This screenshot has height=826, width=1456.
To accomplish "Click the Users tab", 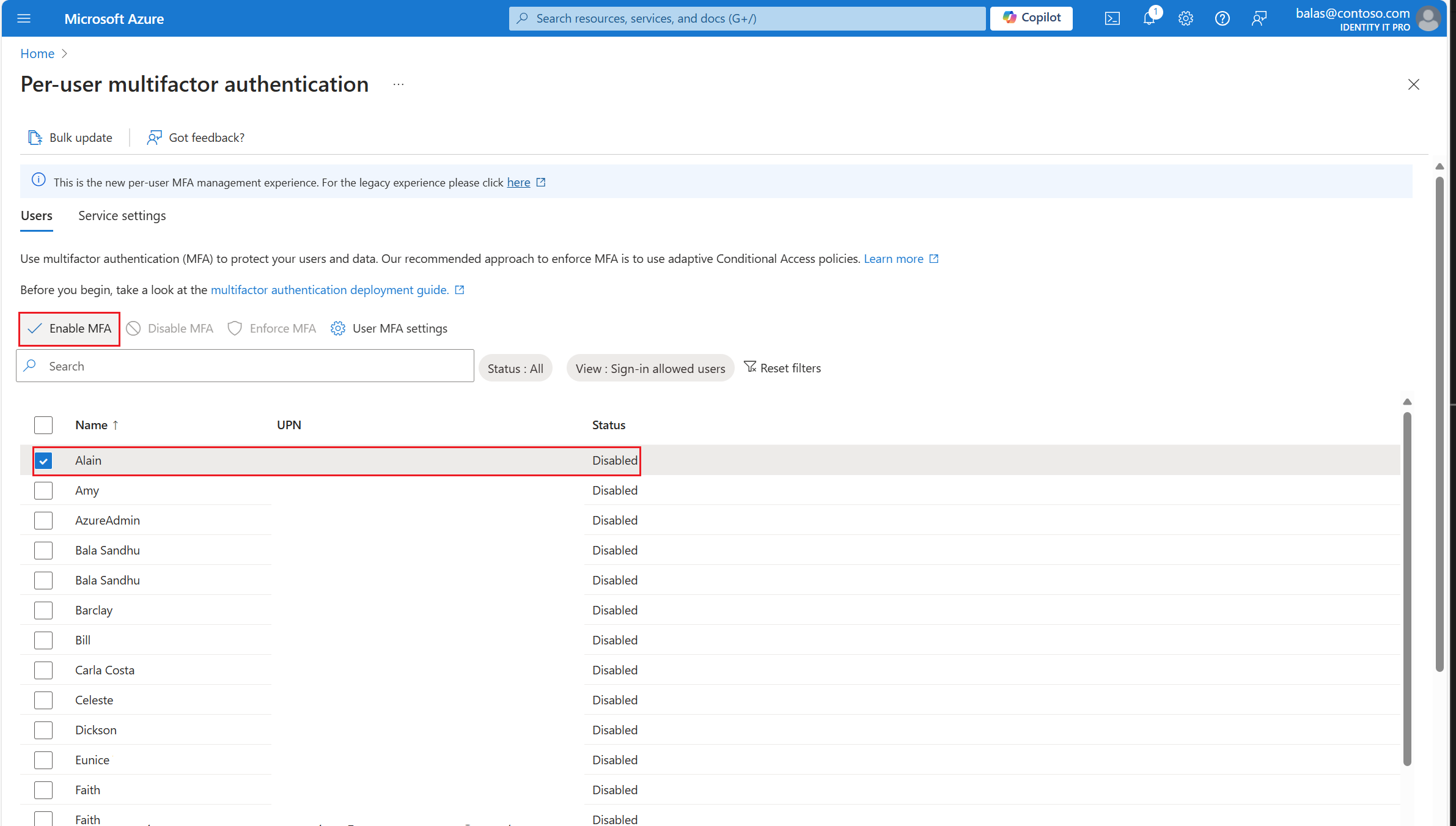I will pyautogui.click(x=37, y=215).
